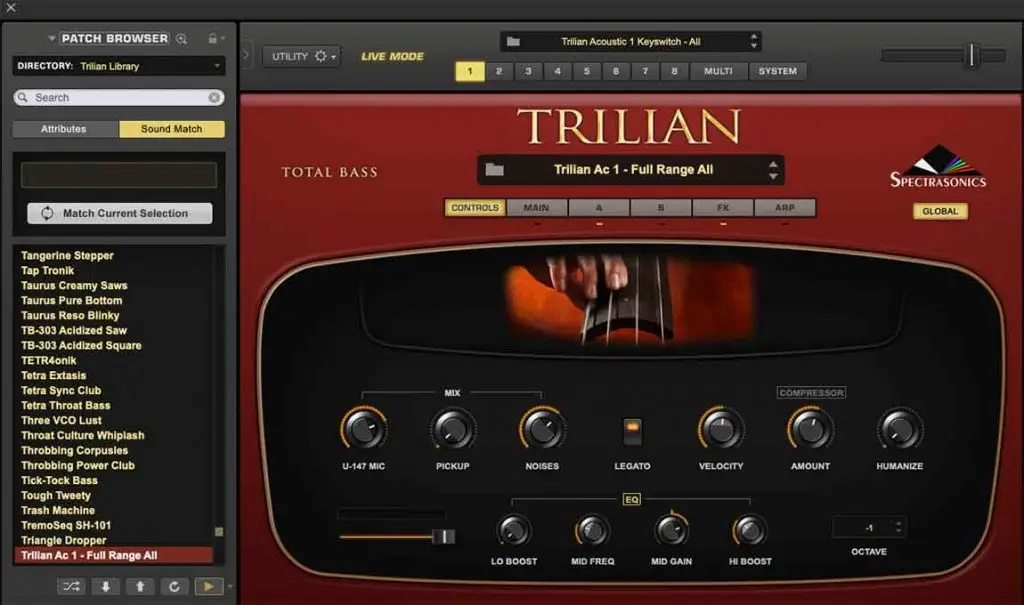Toggle Live Mode
The width and height of the screenshot is (1024, 605).
[392, 57]
